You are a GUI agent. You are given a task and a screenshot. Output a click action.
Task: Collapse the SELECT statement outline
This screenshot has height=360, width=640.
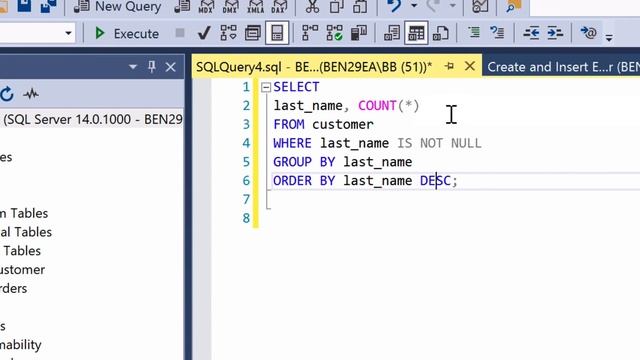click(266, 87)
